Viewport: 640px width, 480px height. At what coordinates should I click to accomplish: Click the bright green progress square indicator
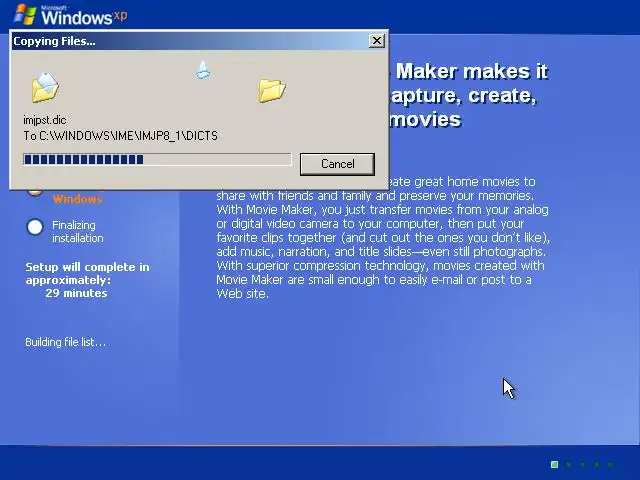click(x=554, y=464)
